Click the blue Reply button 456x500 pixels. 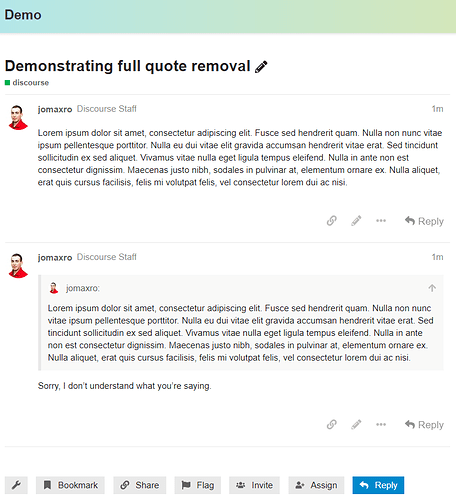coord(378,485)
